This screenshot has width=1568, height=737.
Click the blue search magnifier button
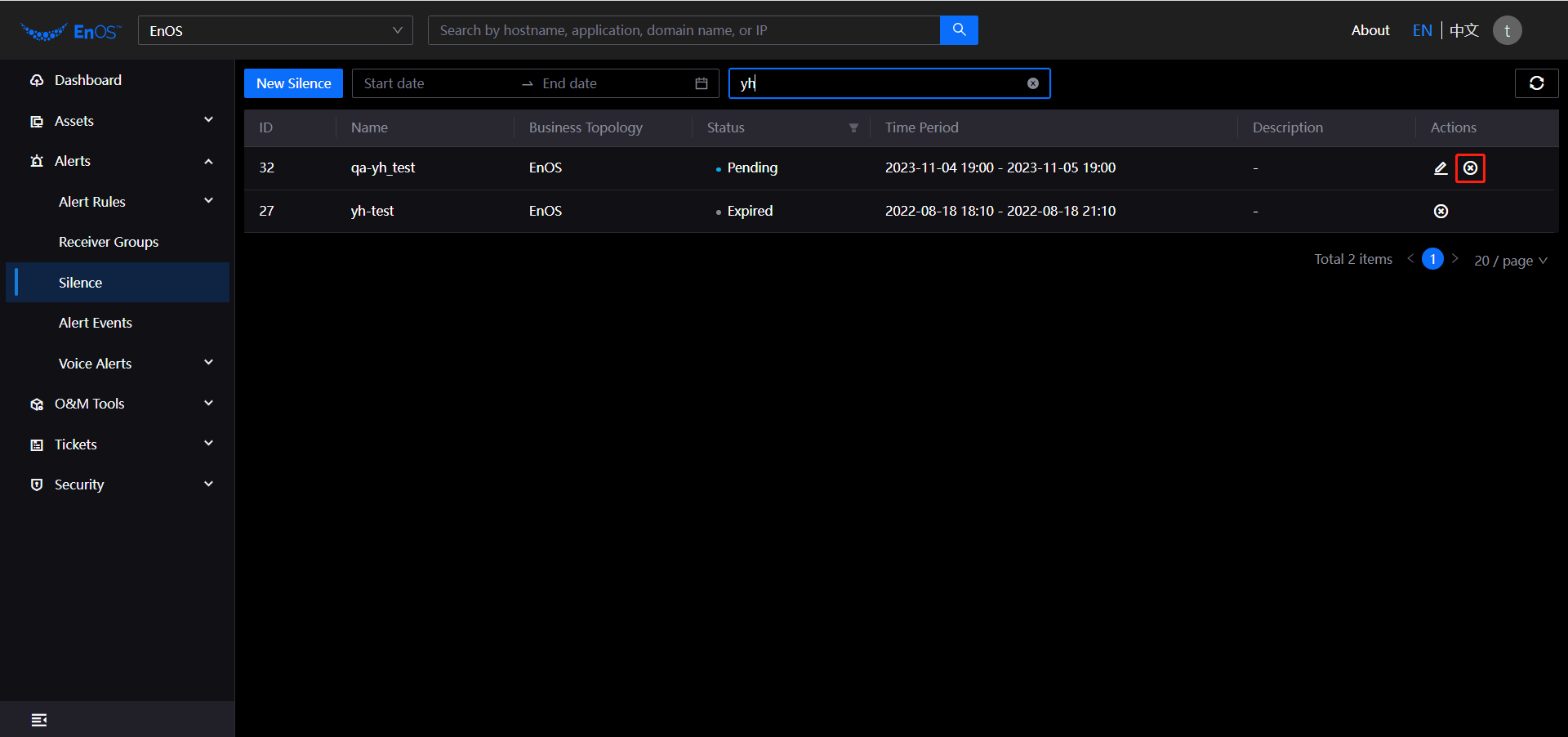pyautogui.click(x=959, y=30)
